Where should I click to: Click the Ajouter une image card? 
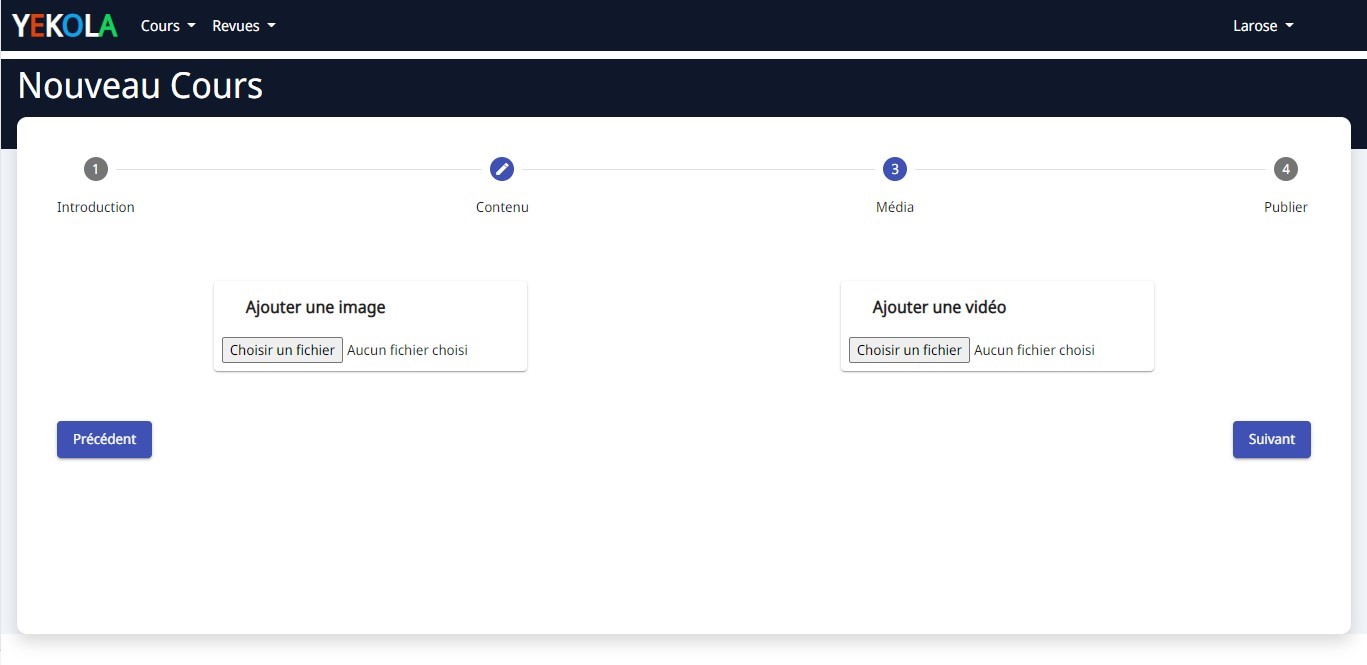coord(370,325)
